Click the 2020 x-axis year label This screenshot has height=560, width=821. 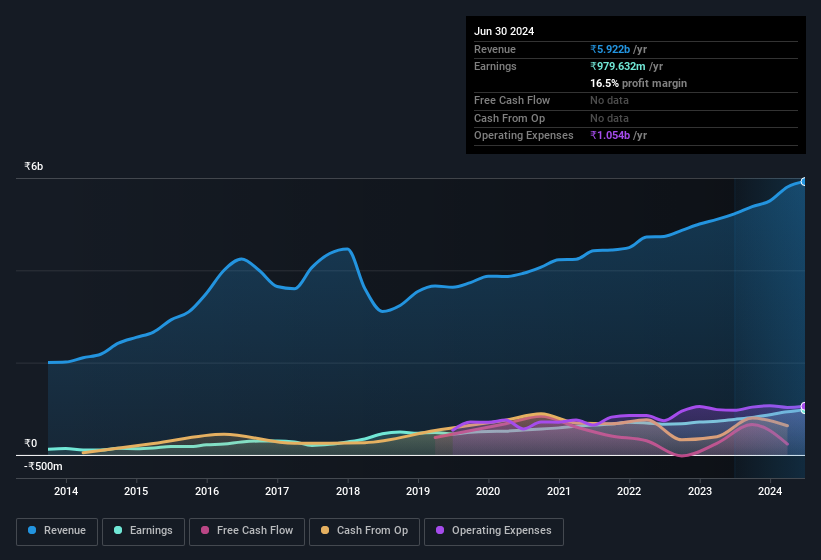tap(488, 491)
